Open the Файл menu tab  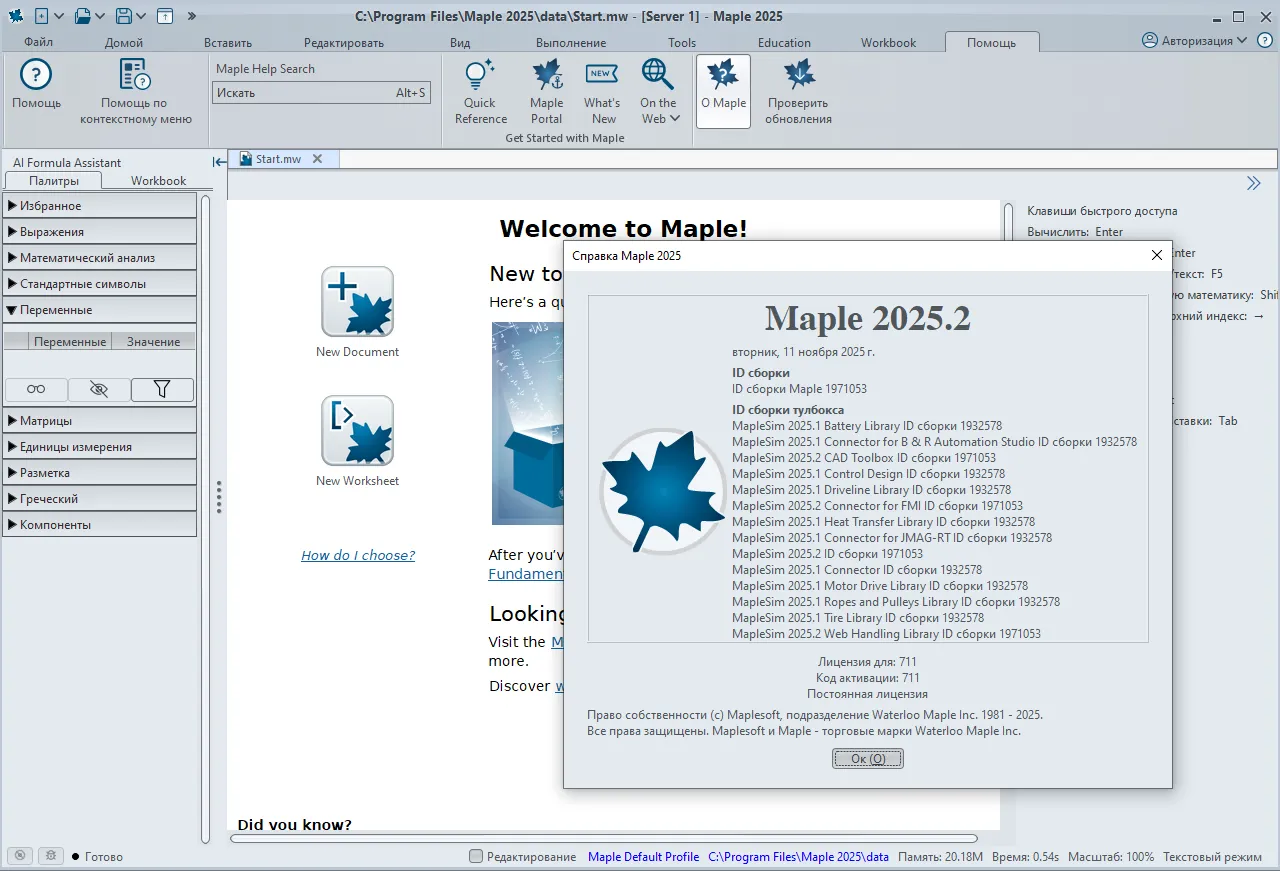[39, 43]
